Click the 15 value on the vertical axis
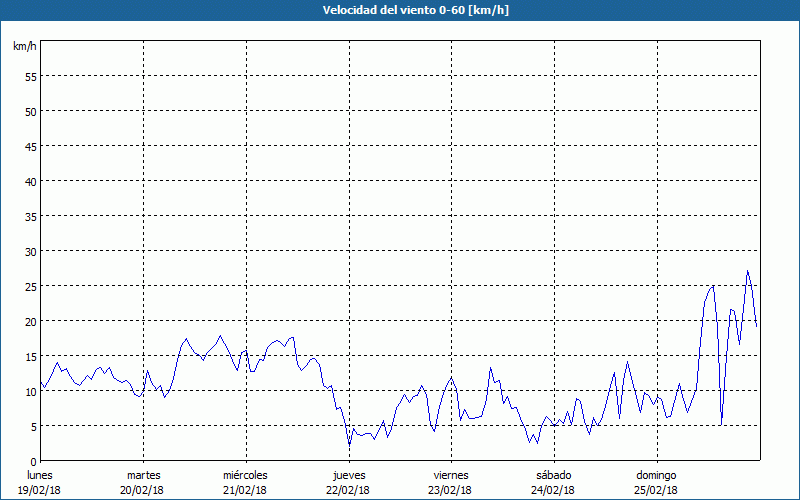Viewport: 800px width, 500px height. click(x=30, y=356)
